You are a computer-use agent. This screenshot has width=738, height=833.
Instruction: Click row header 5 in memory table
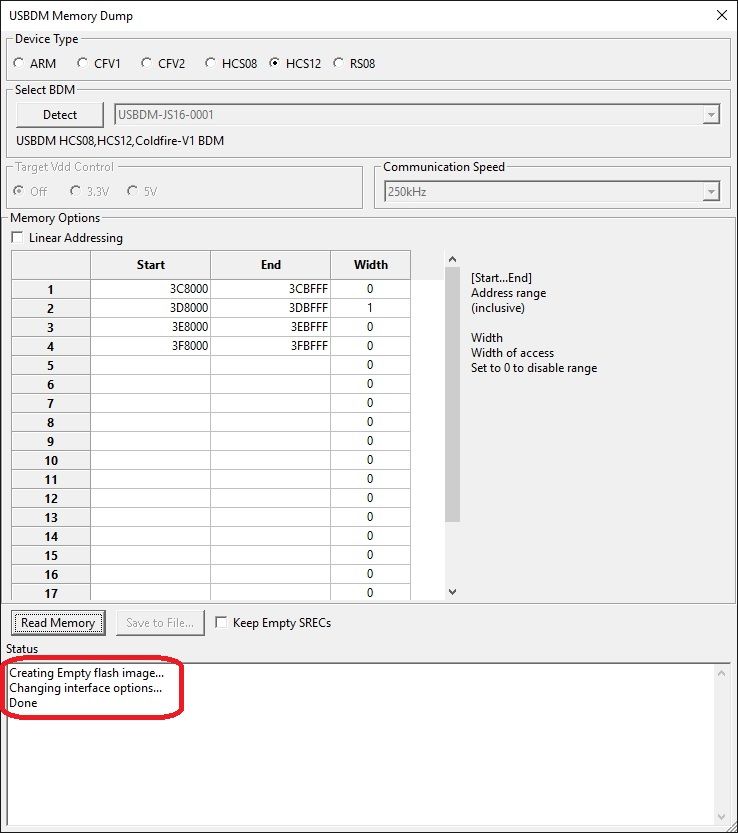[x=50, y=366]
